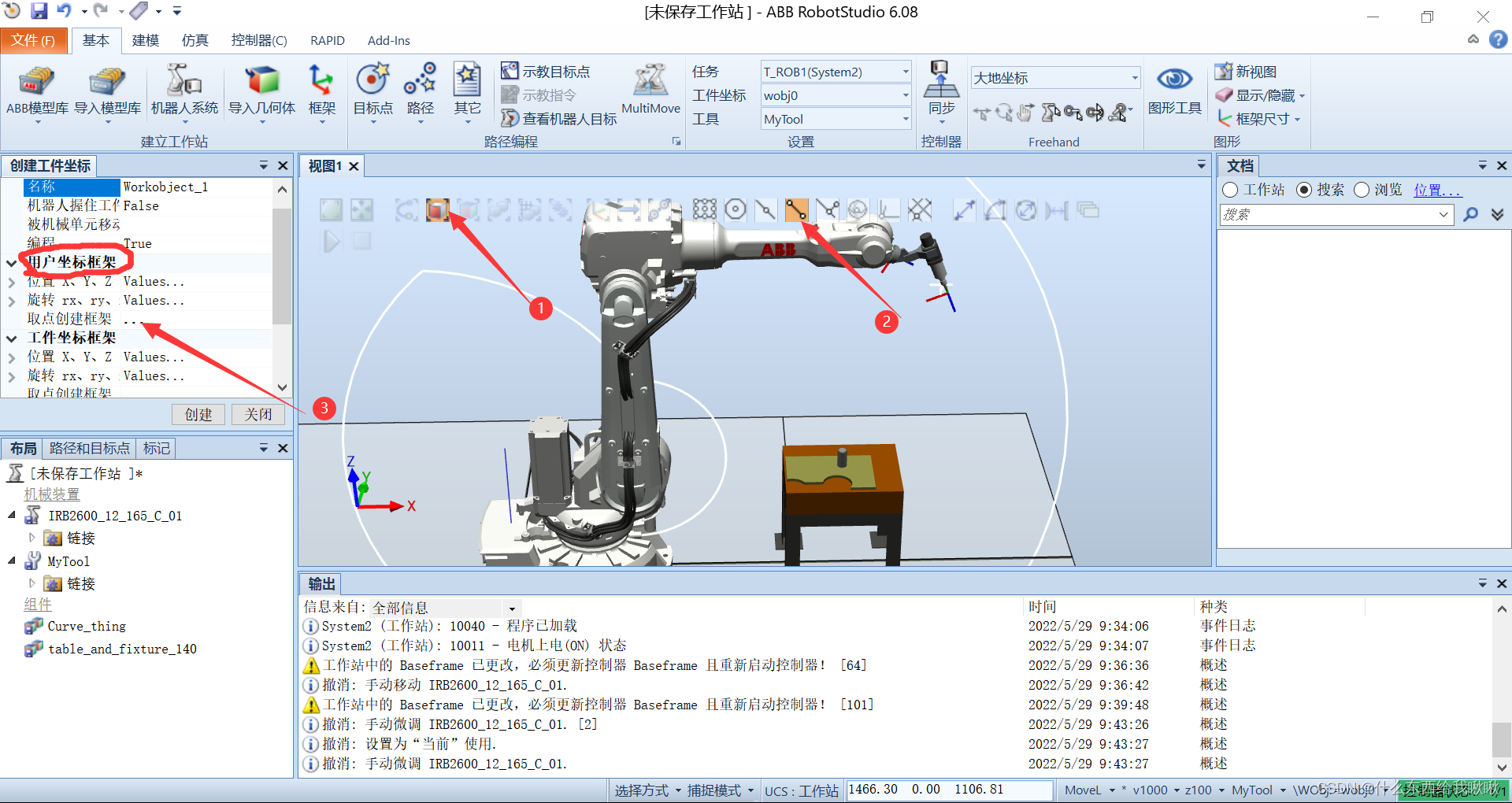Open the 选择方式 dropdown in status bar

click(x=648, y=790)
